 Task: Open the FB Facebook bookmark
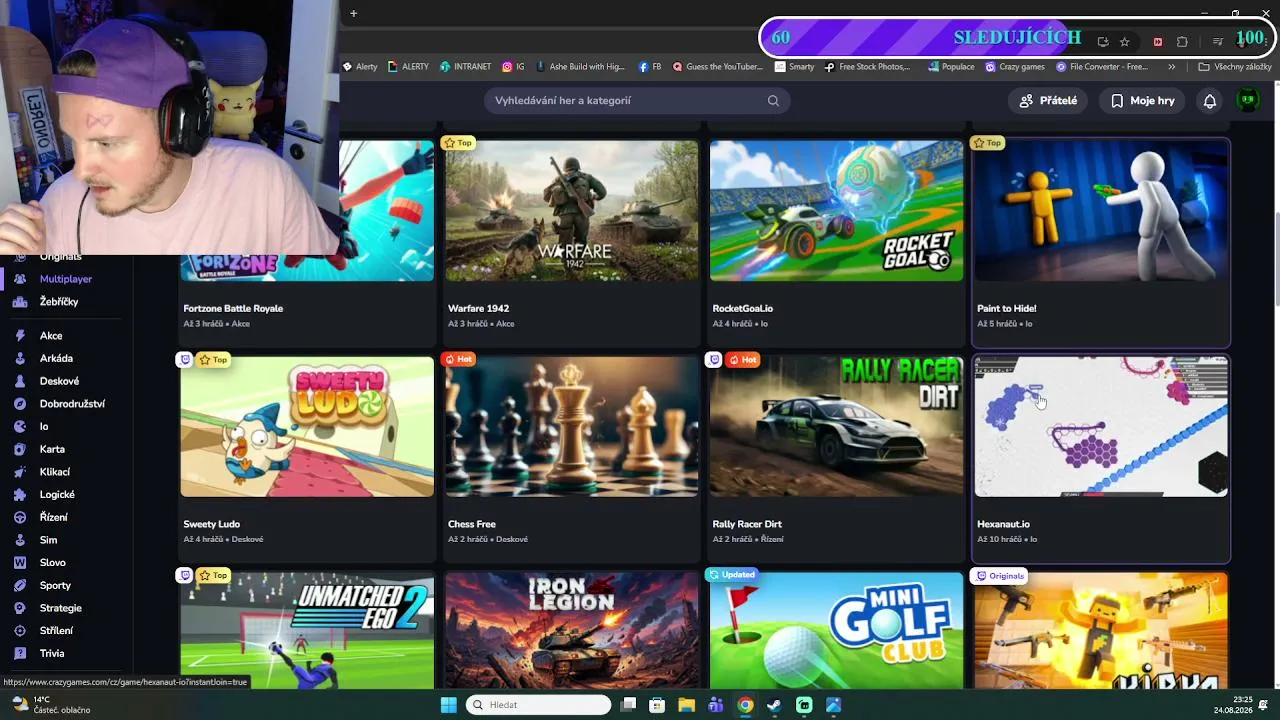click(650, 67)
